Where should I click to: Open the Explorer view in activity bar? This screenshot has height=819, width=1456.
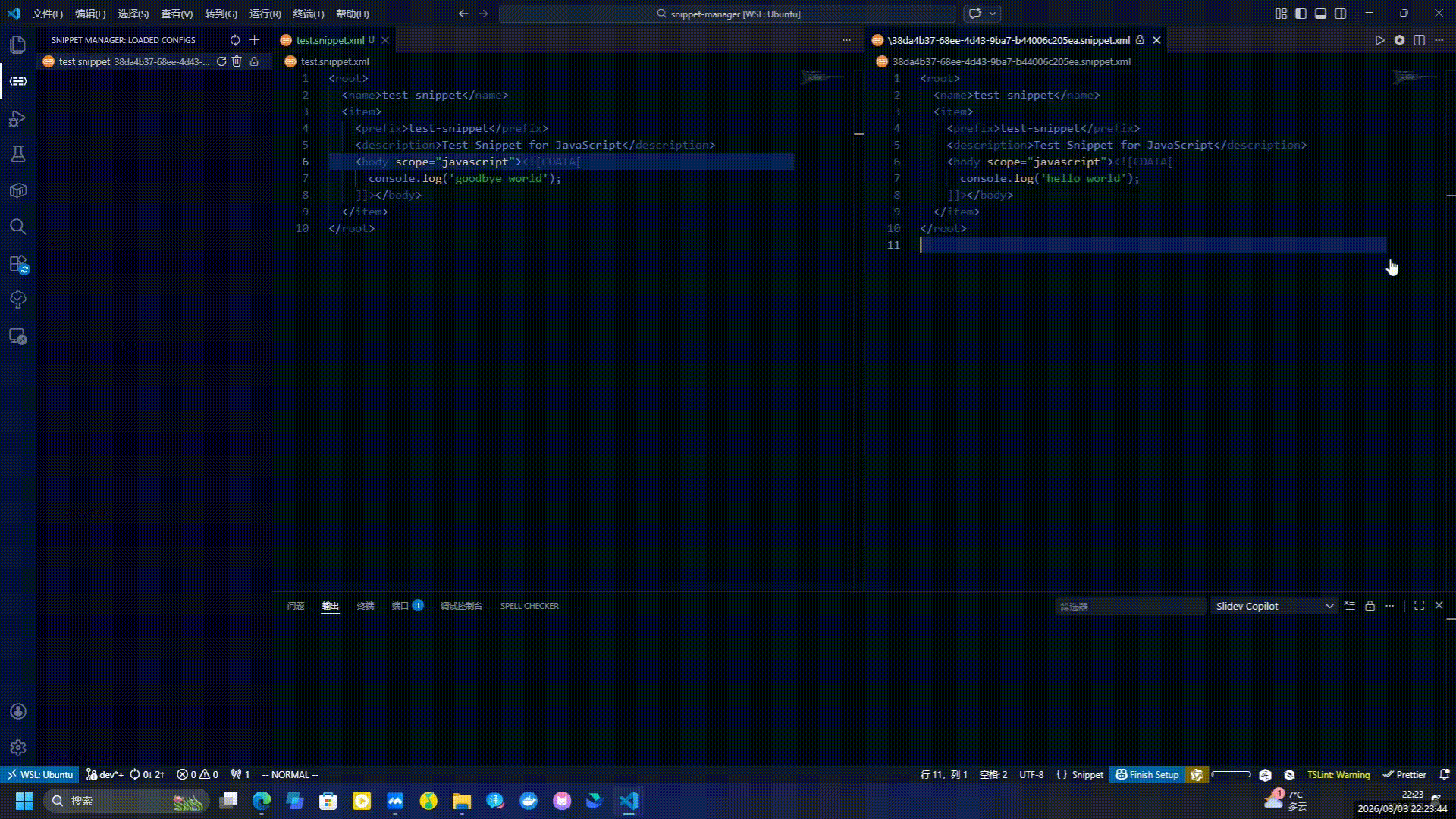pos(17,44)
